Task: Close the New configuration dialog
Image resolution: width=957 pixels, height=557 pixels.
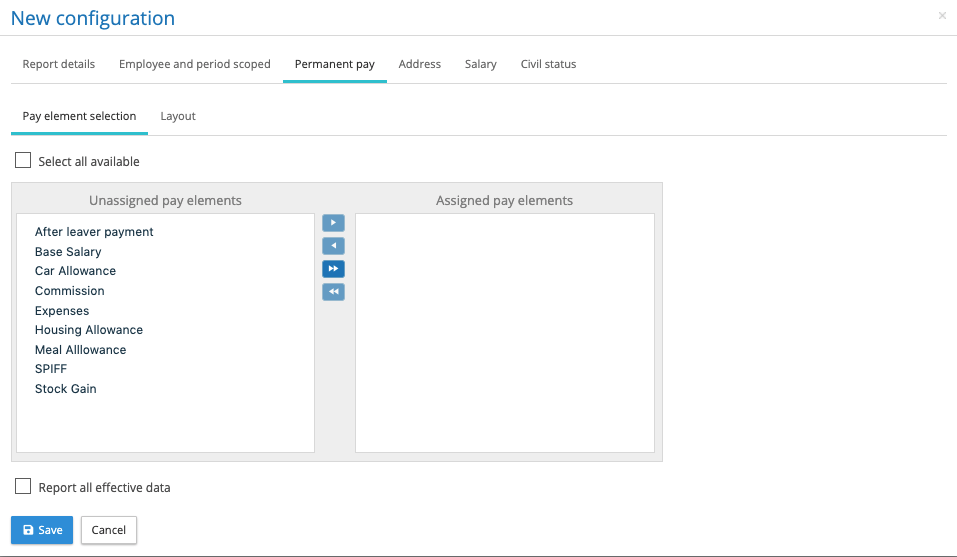Action: 942,16
